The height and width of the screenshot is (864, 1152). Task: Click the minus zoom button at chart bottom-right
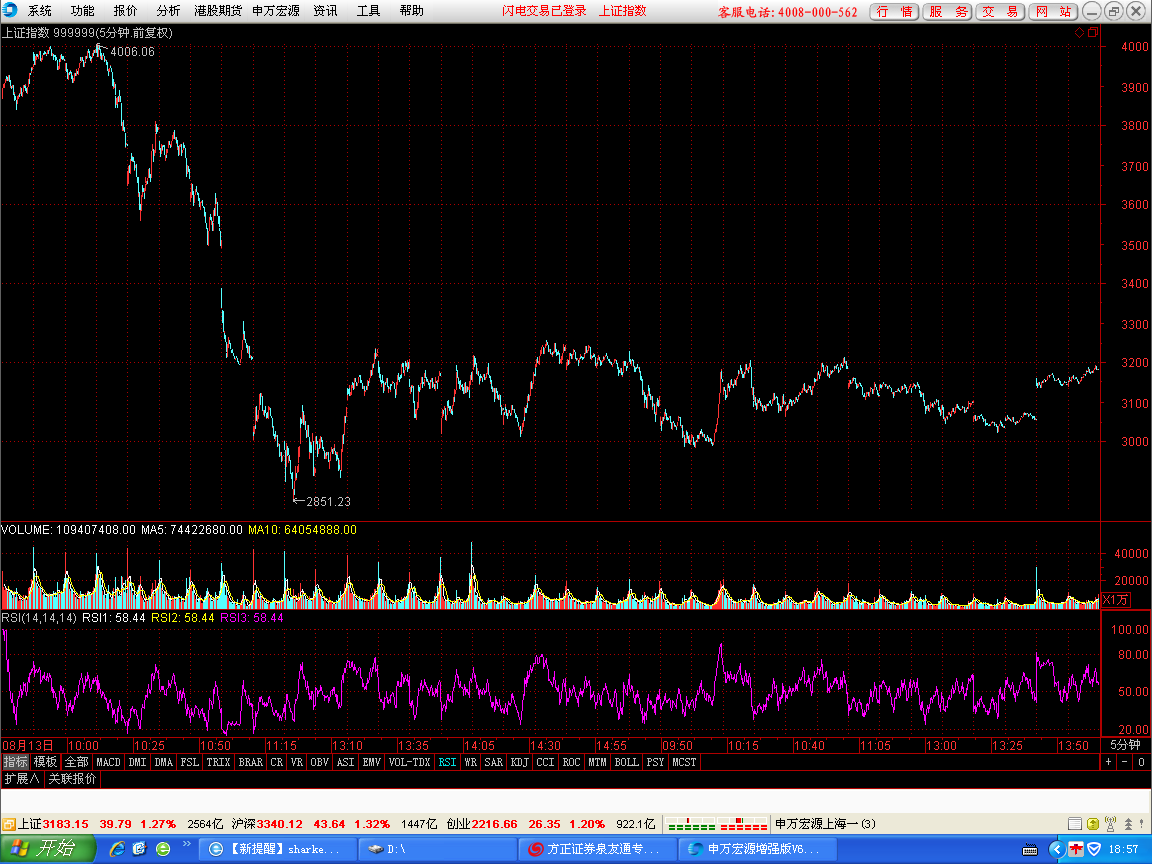(x=1125, y=762)
